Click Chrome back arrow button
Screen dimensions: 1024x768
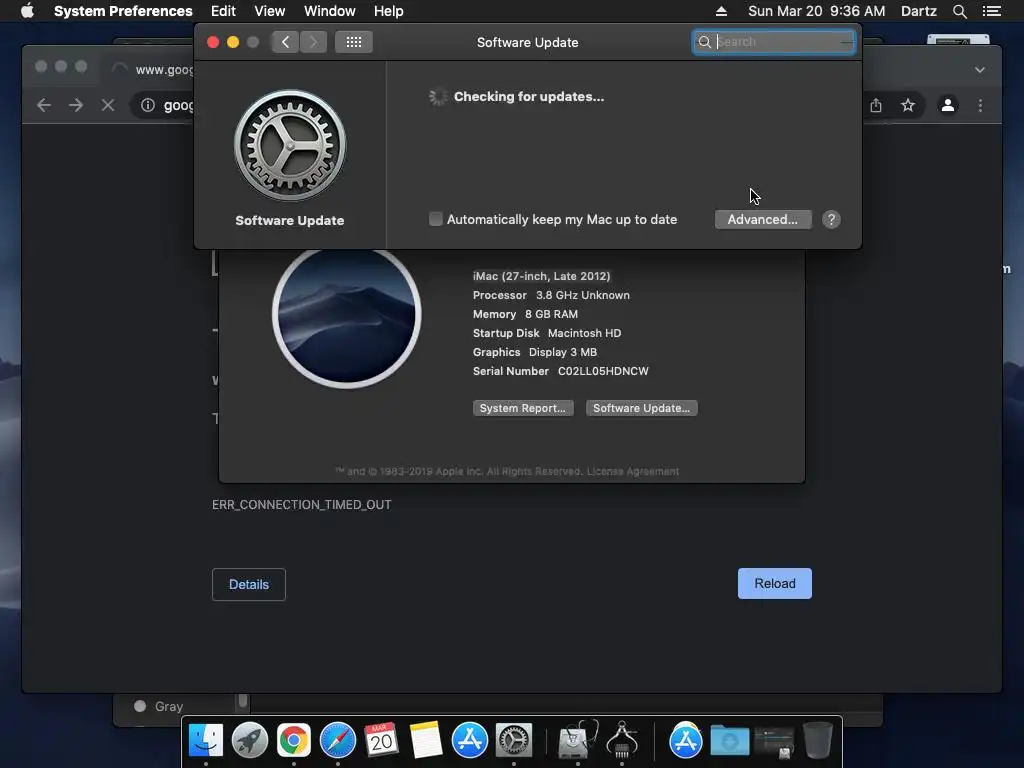(44, 105)
